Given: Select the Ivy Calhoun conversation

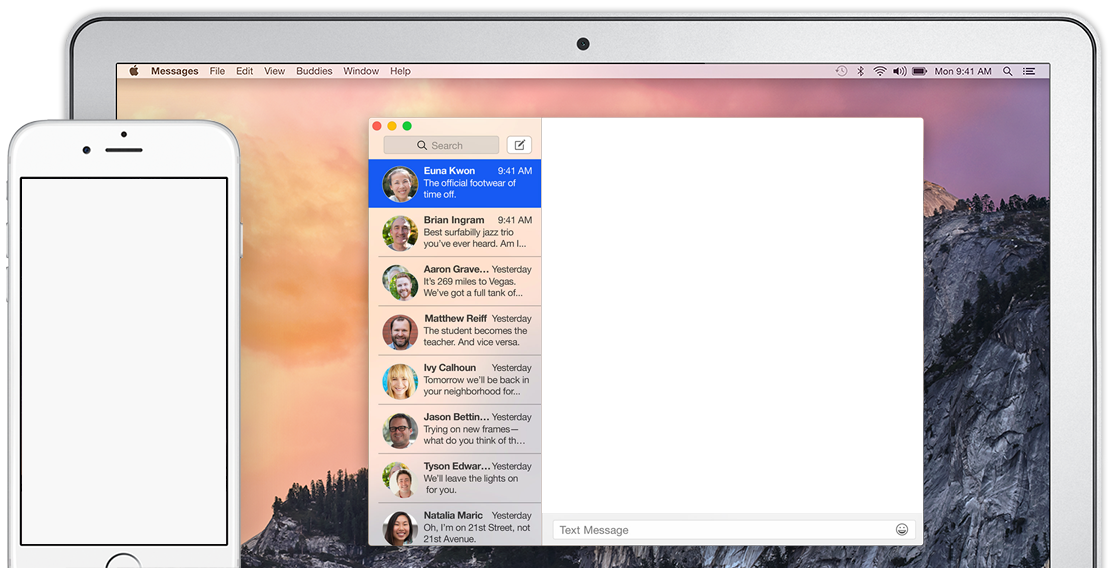Looking at the screenshot, I should pyautogui.click(x=454, y=380).
